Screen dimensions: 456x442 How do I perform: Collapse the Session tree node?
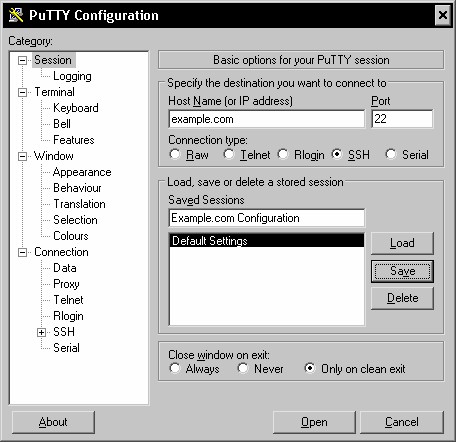(22, 60)
